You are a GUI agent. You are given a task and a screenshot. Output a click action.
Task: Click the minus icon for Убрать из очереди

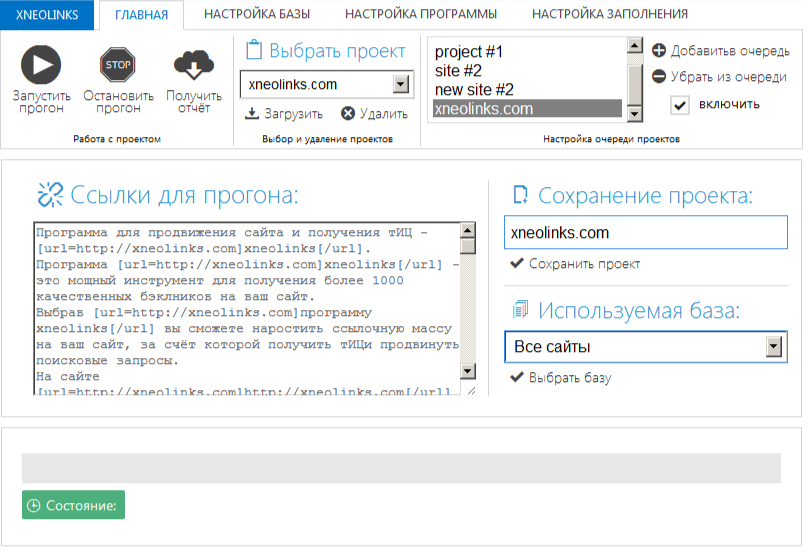(659, 76)
